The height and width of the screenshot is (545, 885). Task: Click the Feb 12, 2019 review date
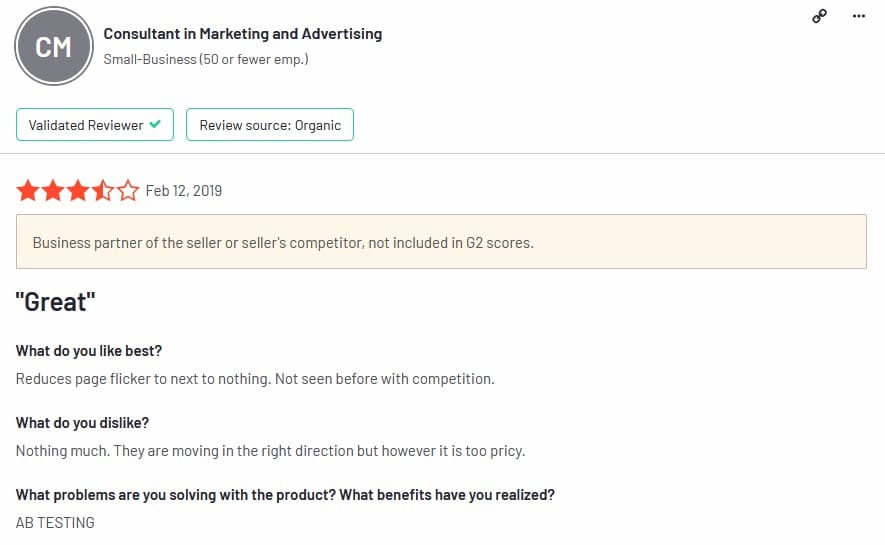point(184,191)
